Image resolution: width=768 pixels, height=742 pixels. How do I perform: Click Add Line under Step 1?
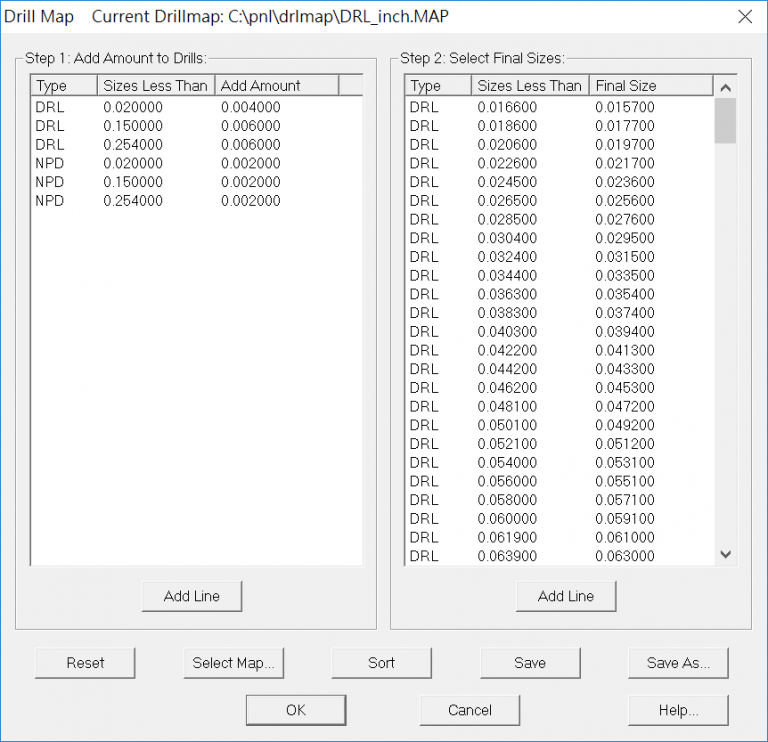(192, 596)
